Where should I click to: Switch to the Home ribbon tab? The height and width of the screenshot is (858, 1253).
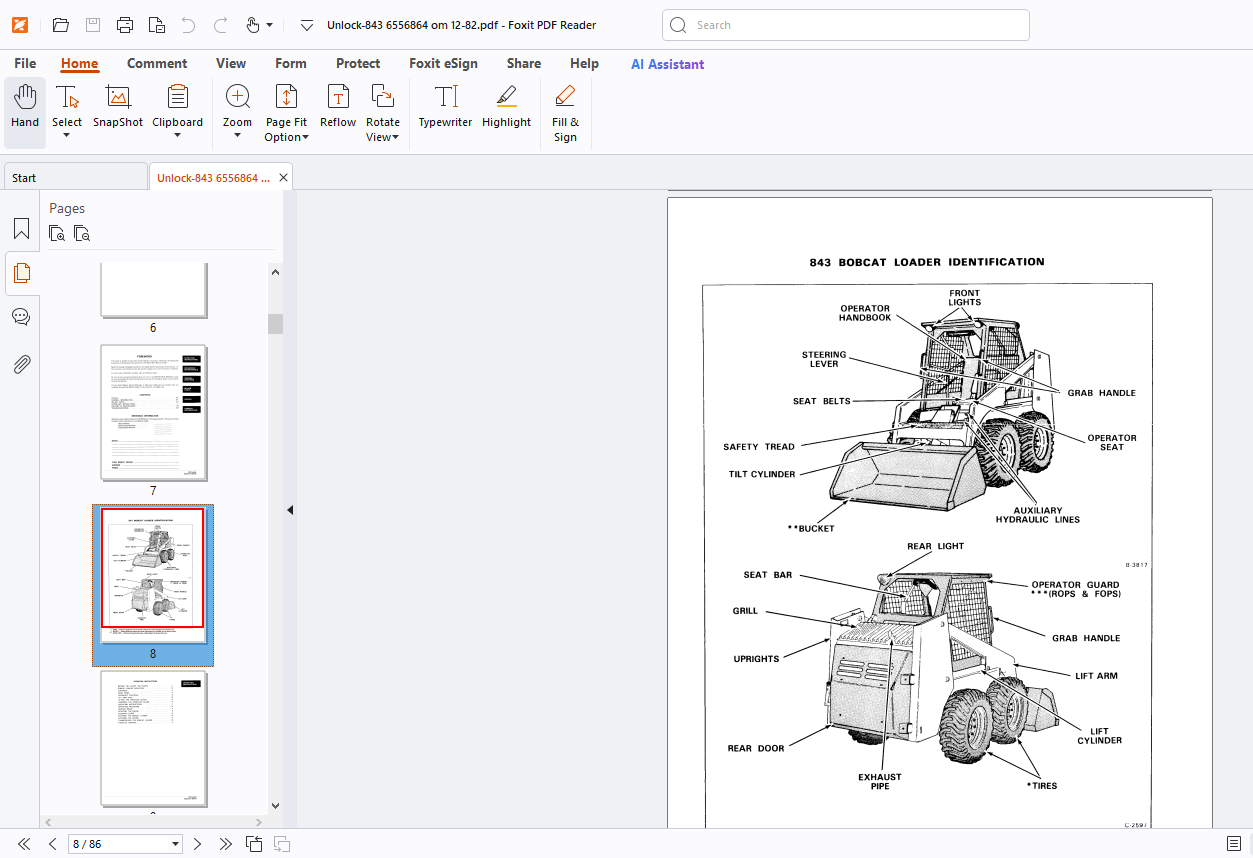pos(79,63)
